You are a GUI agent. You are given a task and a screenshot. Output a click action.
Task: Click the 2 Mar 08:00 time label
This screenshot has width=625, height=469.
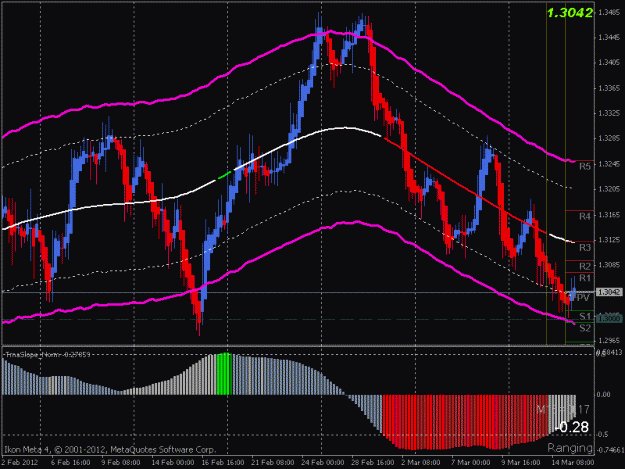[x=421, y=462]
